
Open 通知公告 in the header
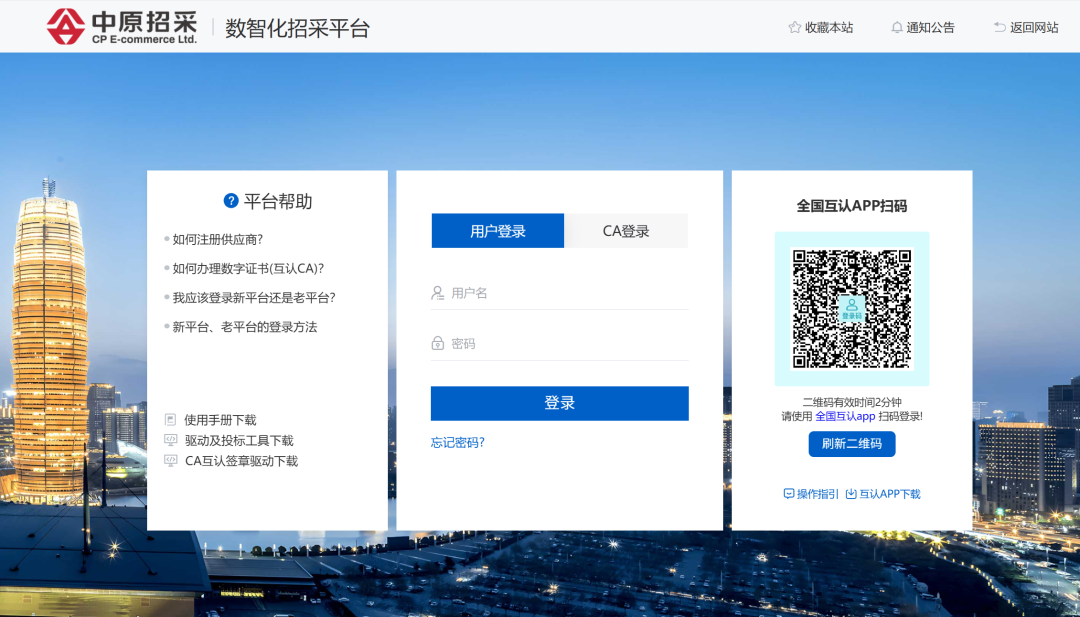[x=931, y=28]
